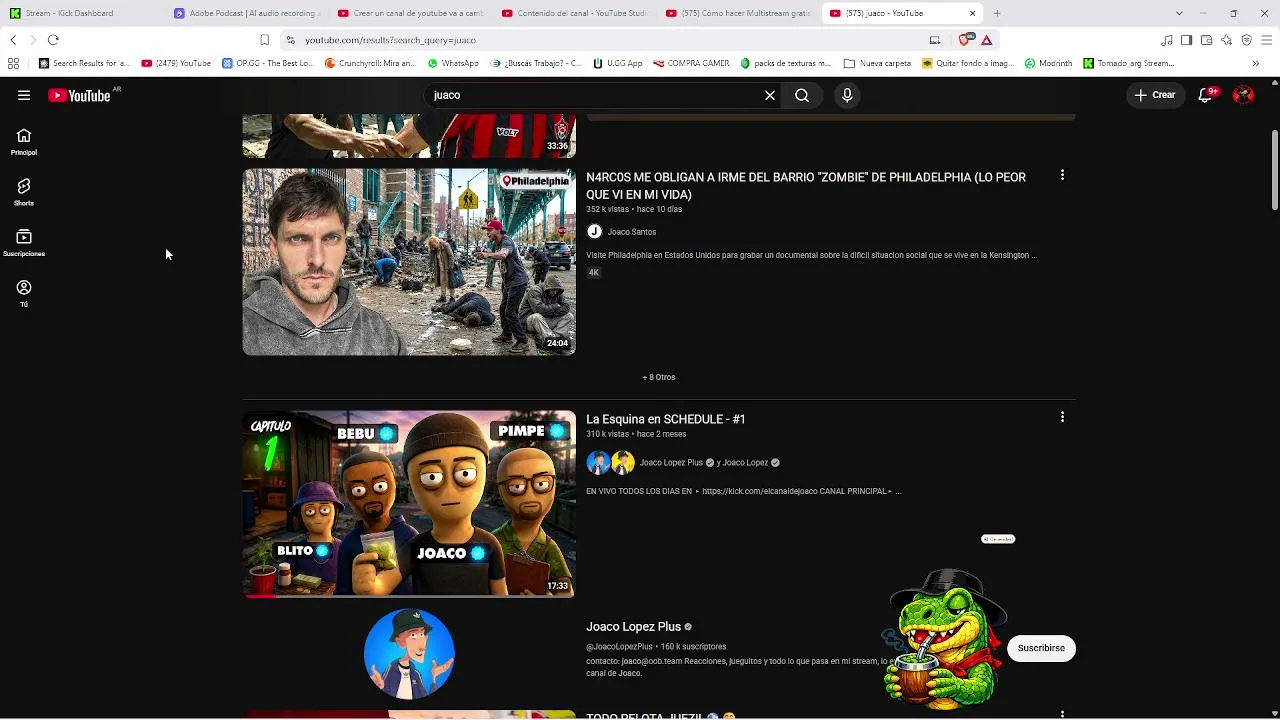The height and width of the screenshot is (720, 1280).
Task: Switch to 'Crear un canal de youtube' tab
Action: click(410, 13)
